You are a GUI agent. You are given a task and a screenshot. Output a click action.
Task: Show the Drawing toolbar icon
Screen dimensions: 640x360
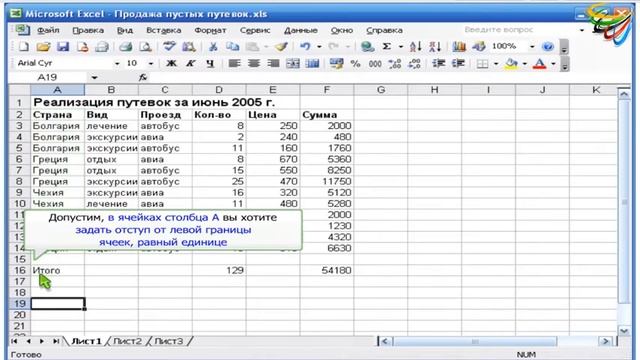(x=478, y=47)
